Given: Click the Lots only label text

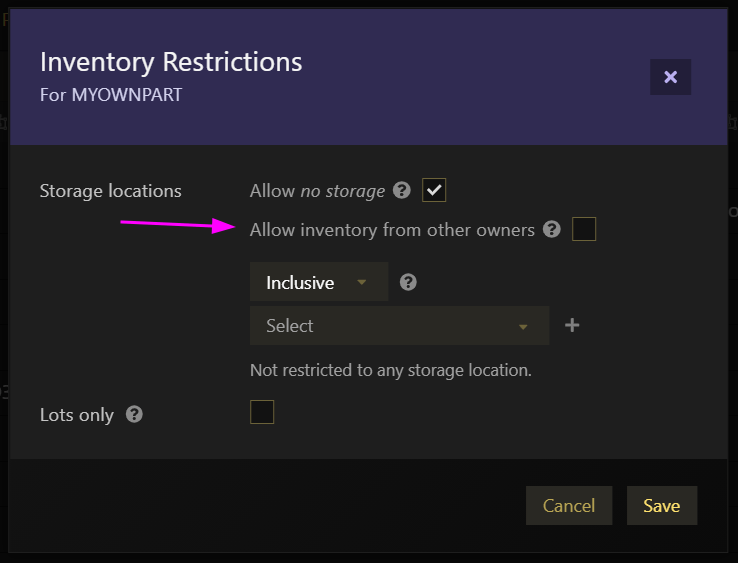Looking at the screenshot, I should pos(77,415).
